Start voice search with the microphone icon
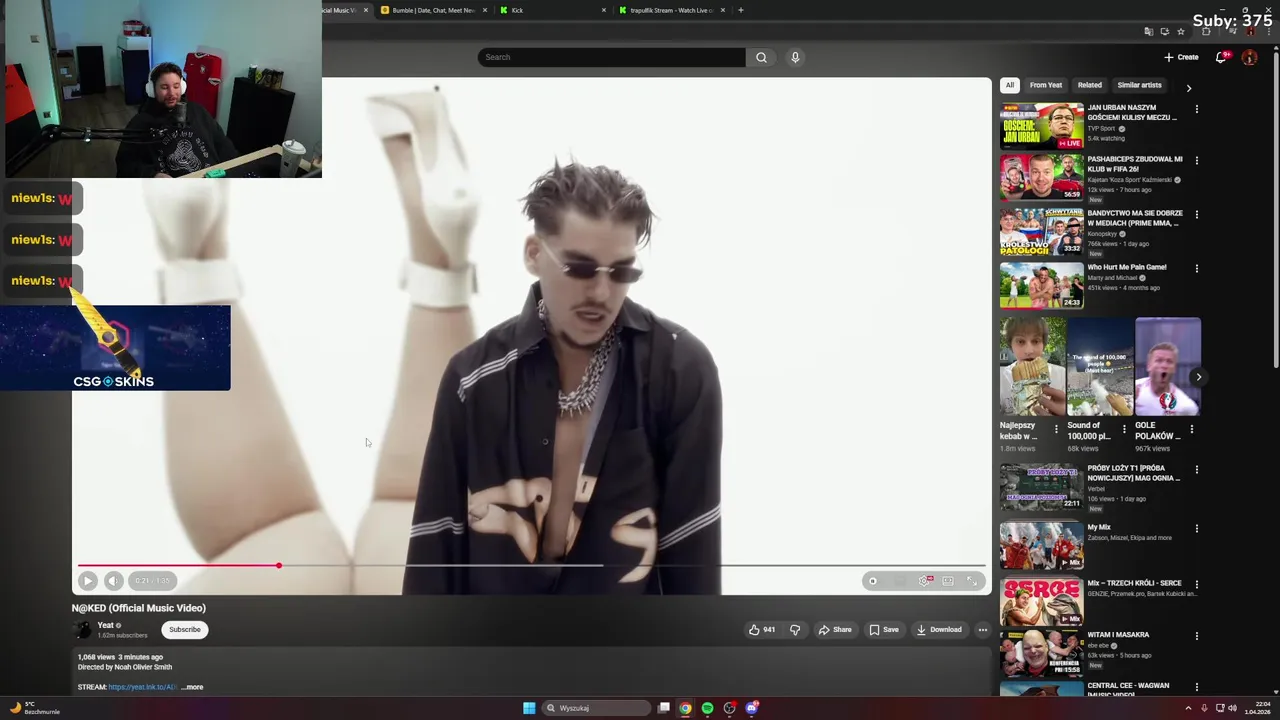The image size is (1280, 720). coord(795,57)
